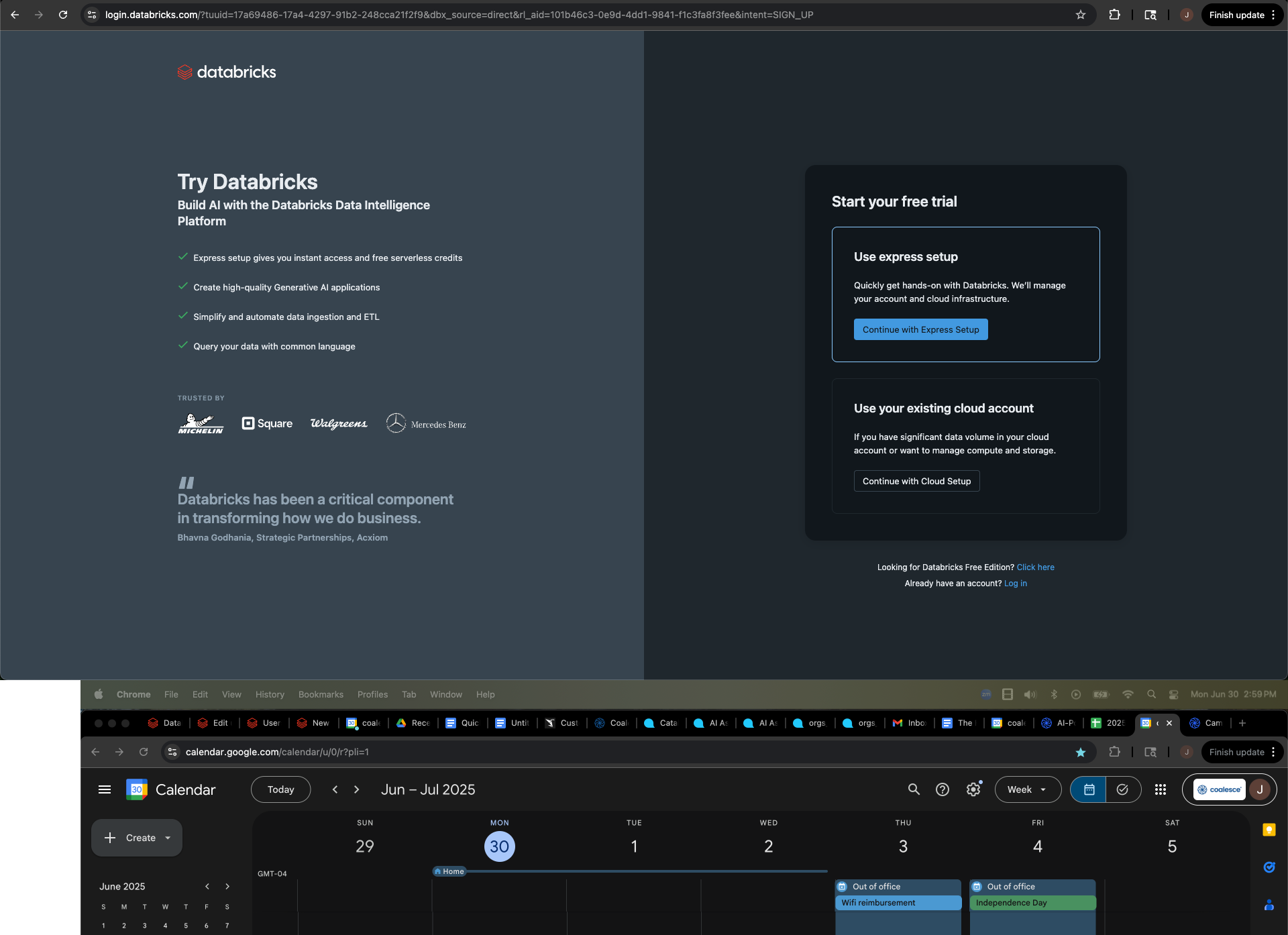Open the Apple menu
The width and height of the screenshot is (1288, 935).
99,694
